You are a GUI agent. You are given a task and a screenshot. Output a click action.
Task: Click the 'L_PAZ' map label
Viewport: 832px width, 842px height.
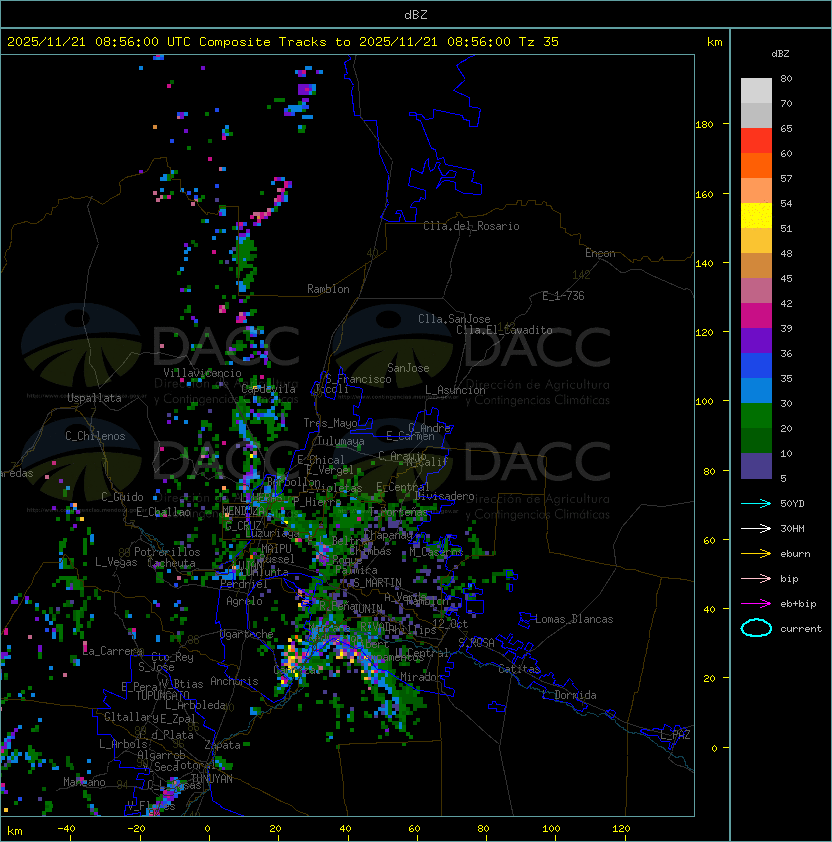click(675, 735)
